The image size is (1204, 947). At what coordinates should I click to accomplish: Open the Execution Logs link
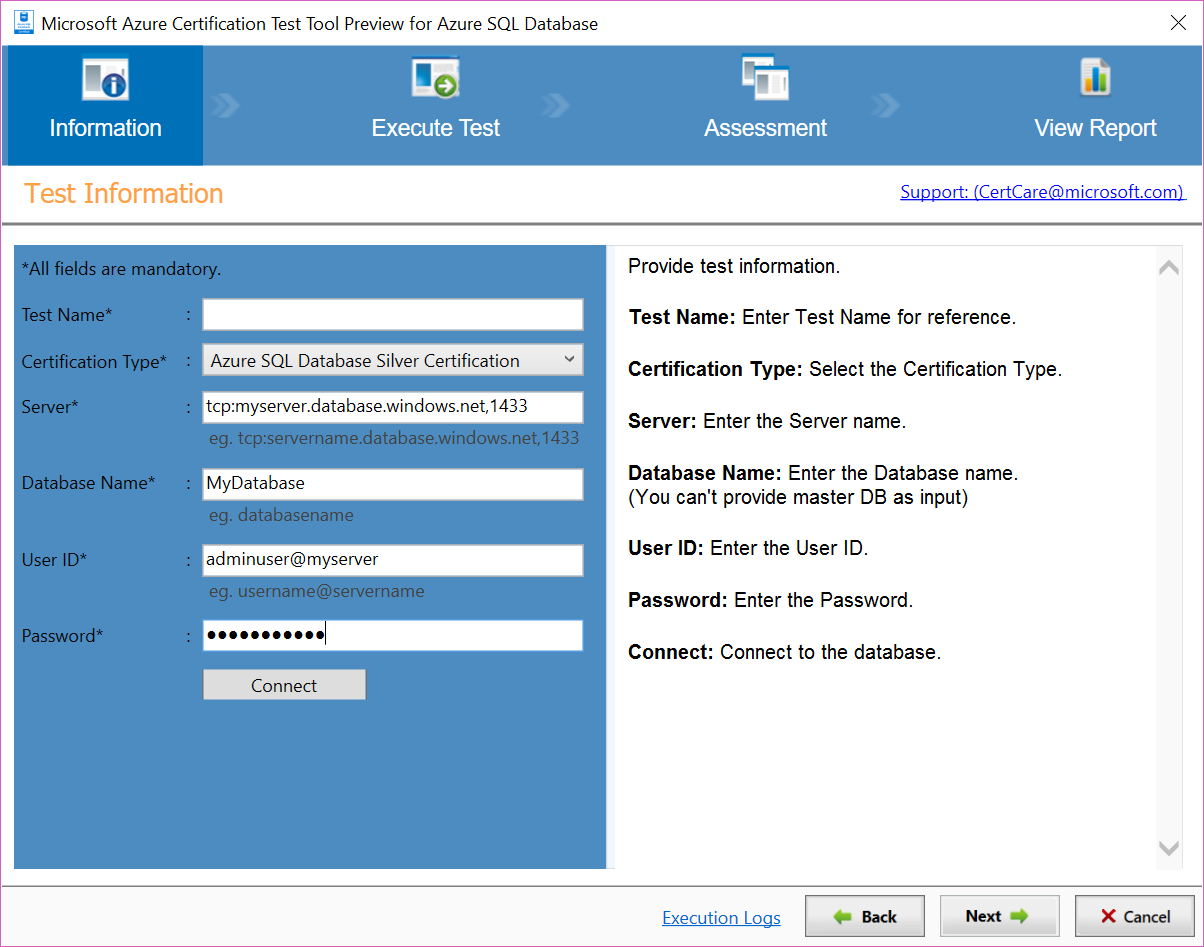721,918
